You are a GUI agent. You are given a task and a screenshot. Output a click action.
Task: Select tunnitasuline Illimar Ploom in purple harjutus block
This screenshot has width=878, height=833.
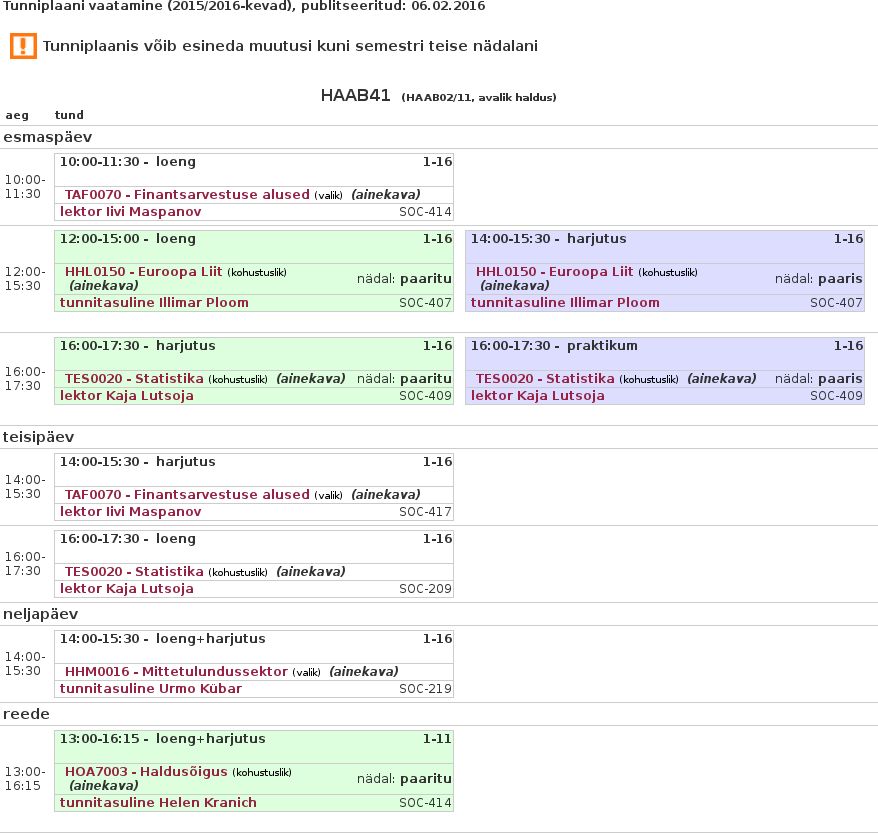click(x=565, y=303)
